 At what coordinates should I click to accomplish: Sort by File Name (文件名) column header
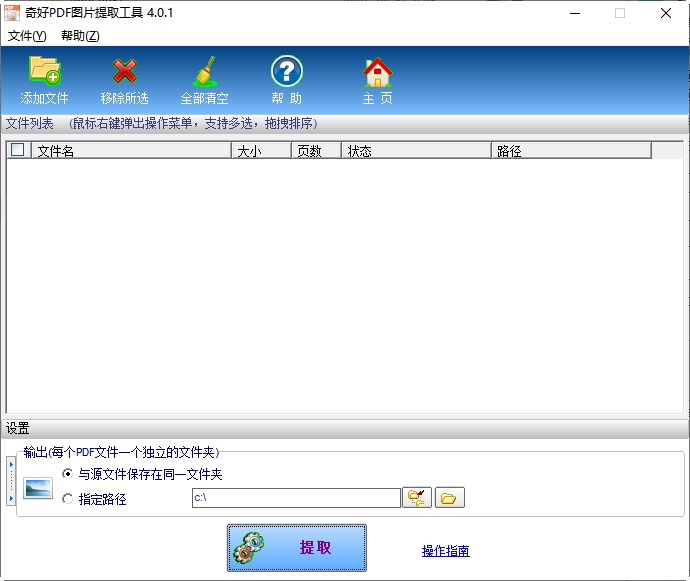130,151
